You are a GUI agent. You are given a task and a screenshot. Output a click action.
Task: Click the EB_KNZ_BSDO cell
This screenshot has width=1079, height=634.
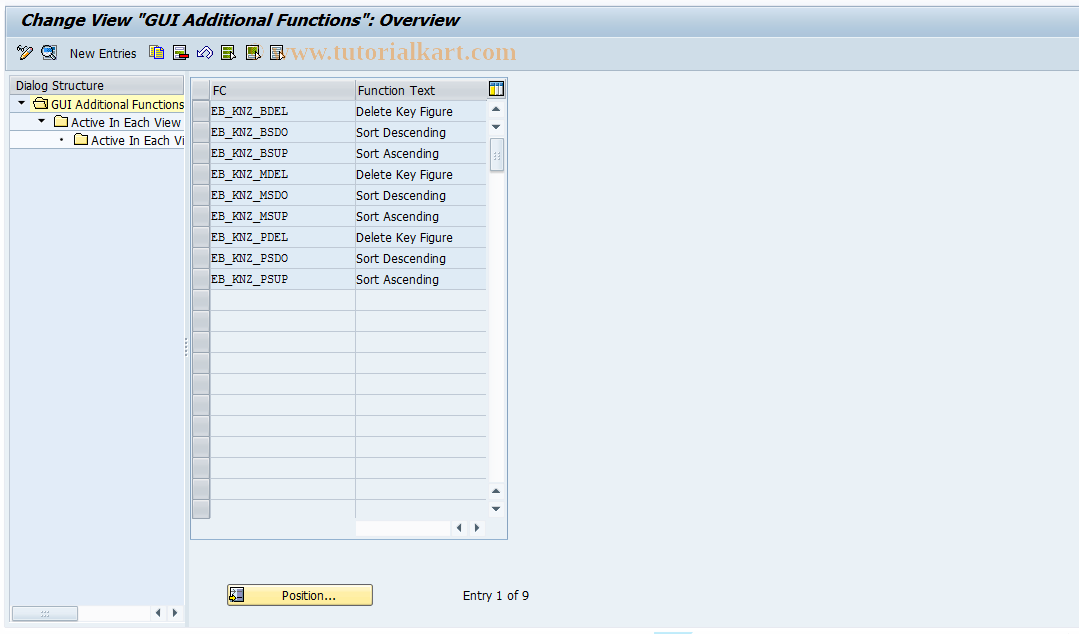point(282,132)
